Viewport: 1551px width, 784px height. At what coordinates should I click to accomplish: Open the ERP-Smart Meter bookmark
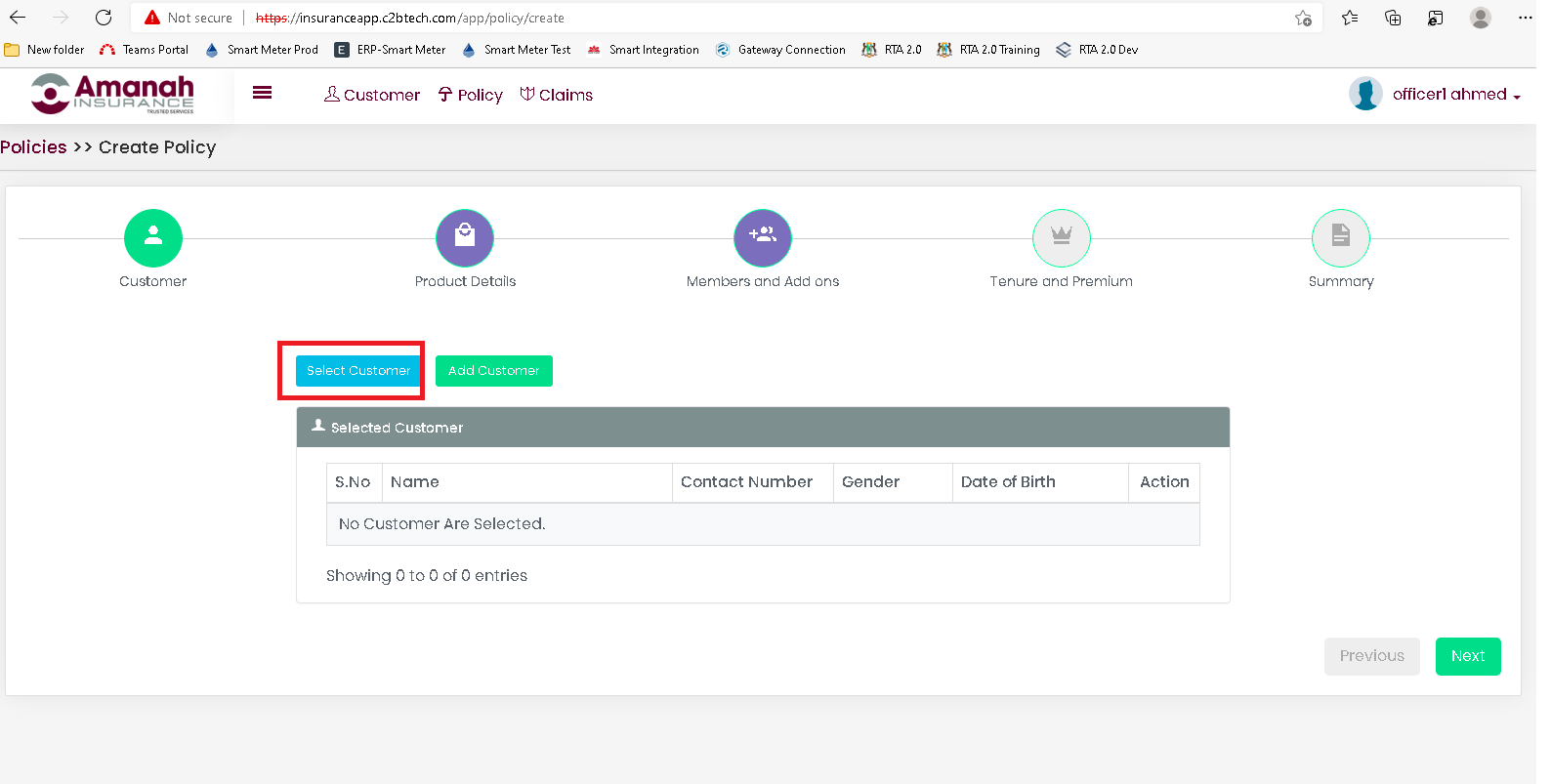391,50
